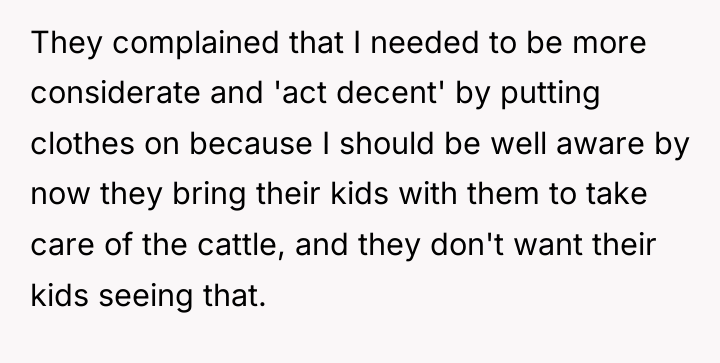Click the word "complained" in first line

click(196, 43)
